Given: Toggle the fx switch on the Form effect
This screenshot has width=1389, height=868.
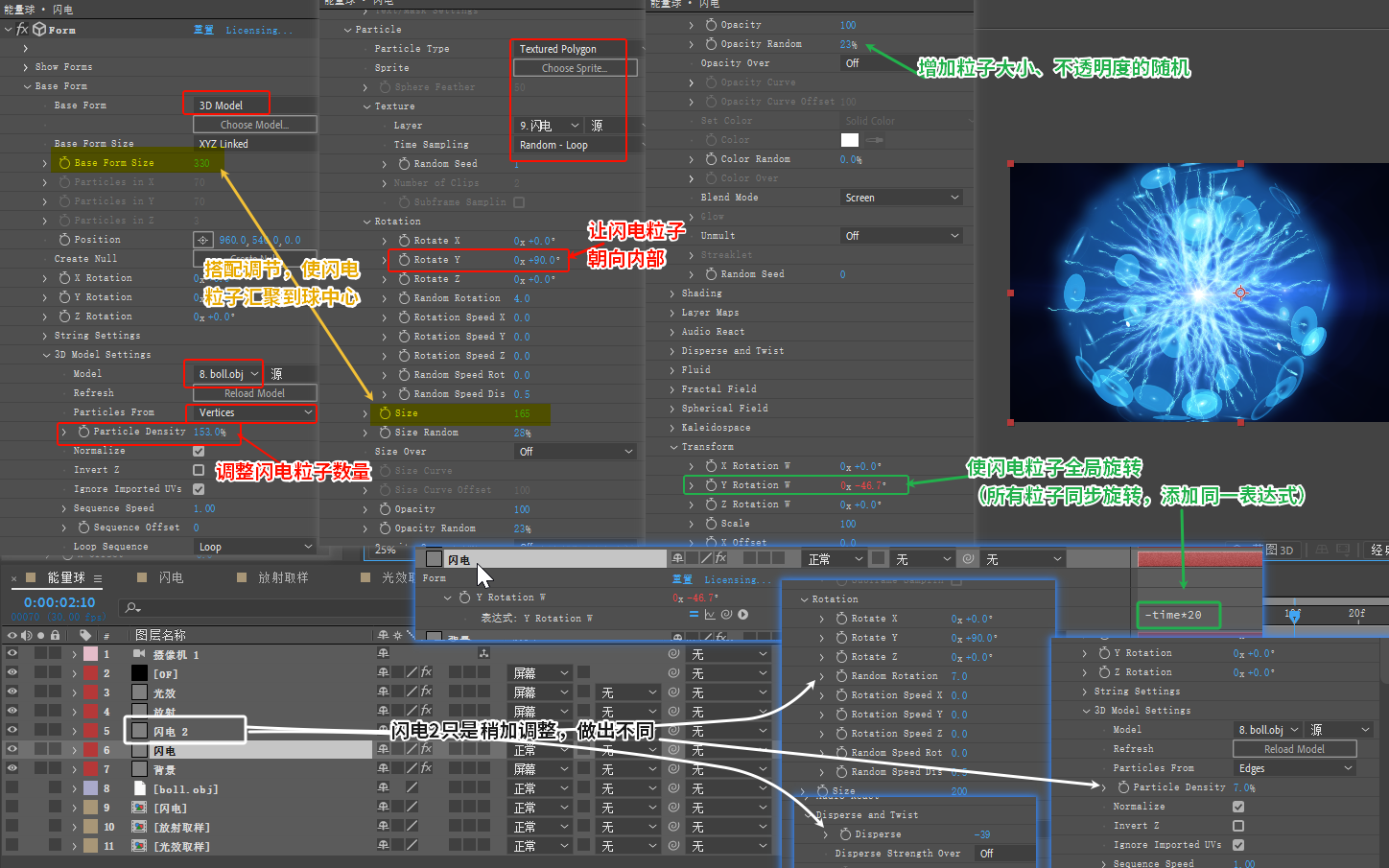Looking at the screenshot, I should (x=22, y=30).
